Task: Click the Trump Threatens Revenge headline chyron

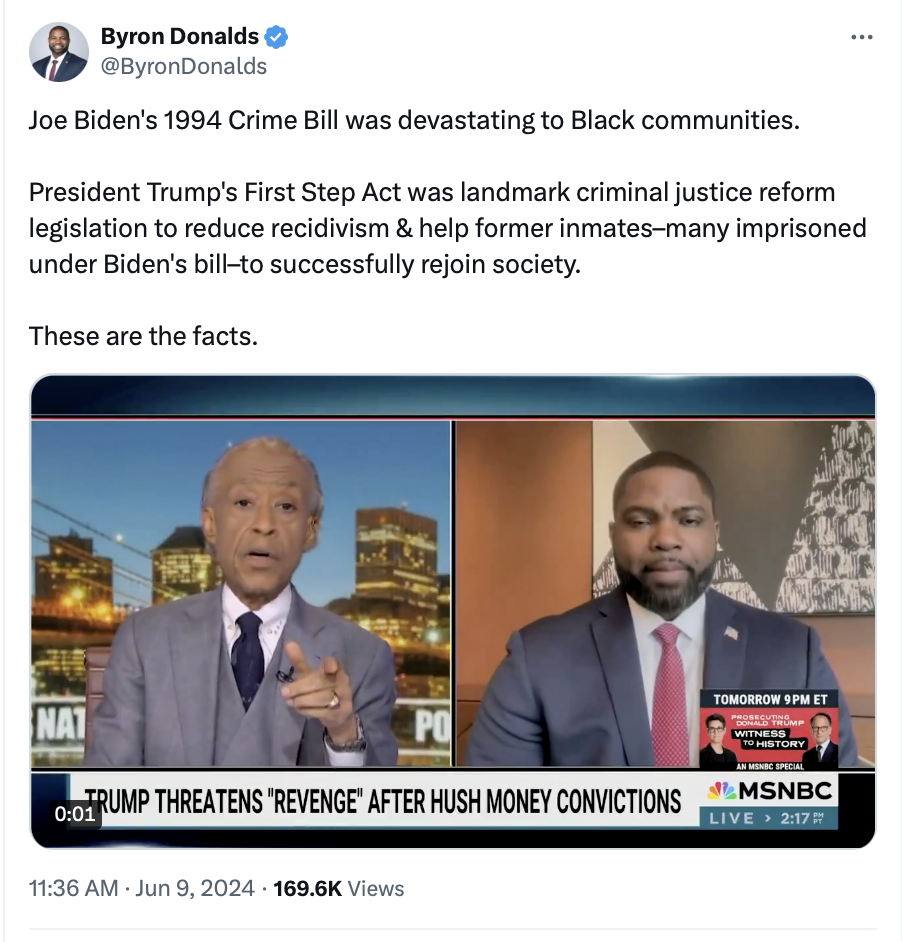Action: click(383, 801)
